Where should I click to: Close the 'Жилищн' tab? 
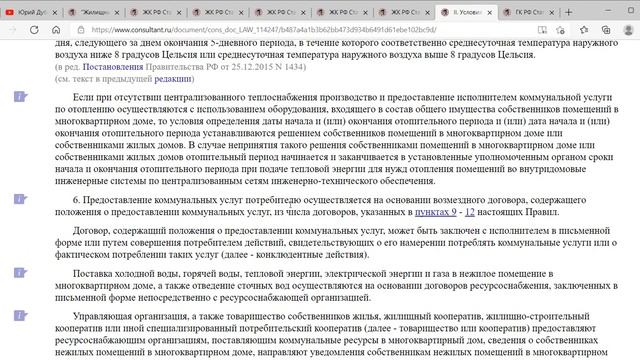[117, 13]
